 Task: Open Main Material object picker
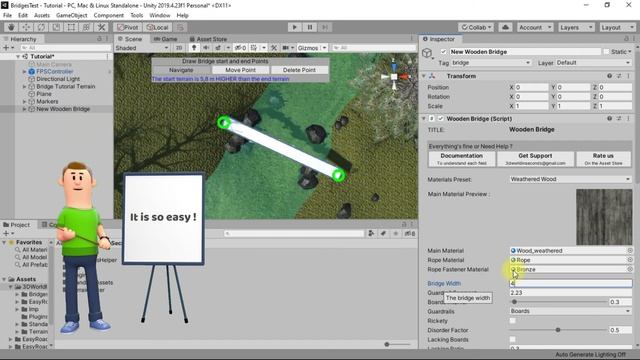630,251
